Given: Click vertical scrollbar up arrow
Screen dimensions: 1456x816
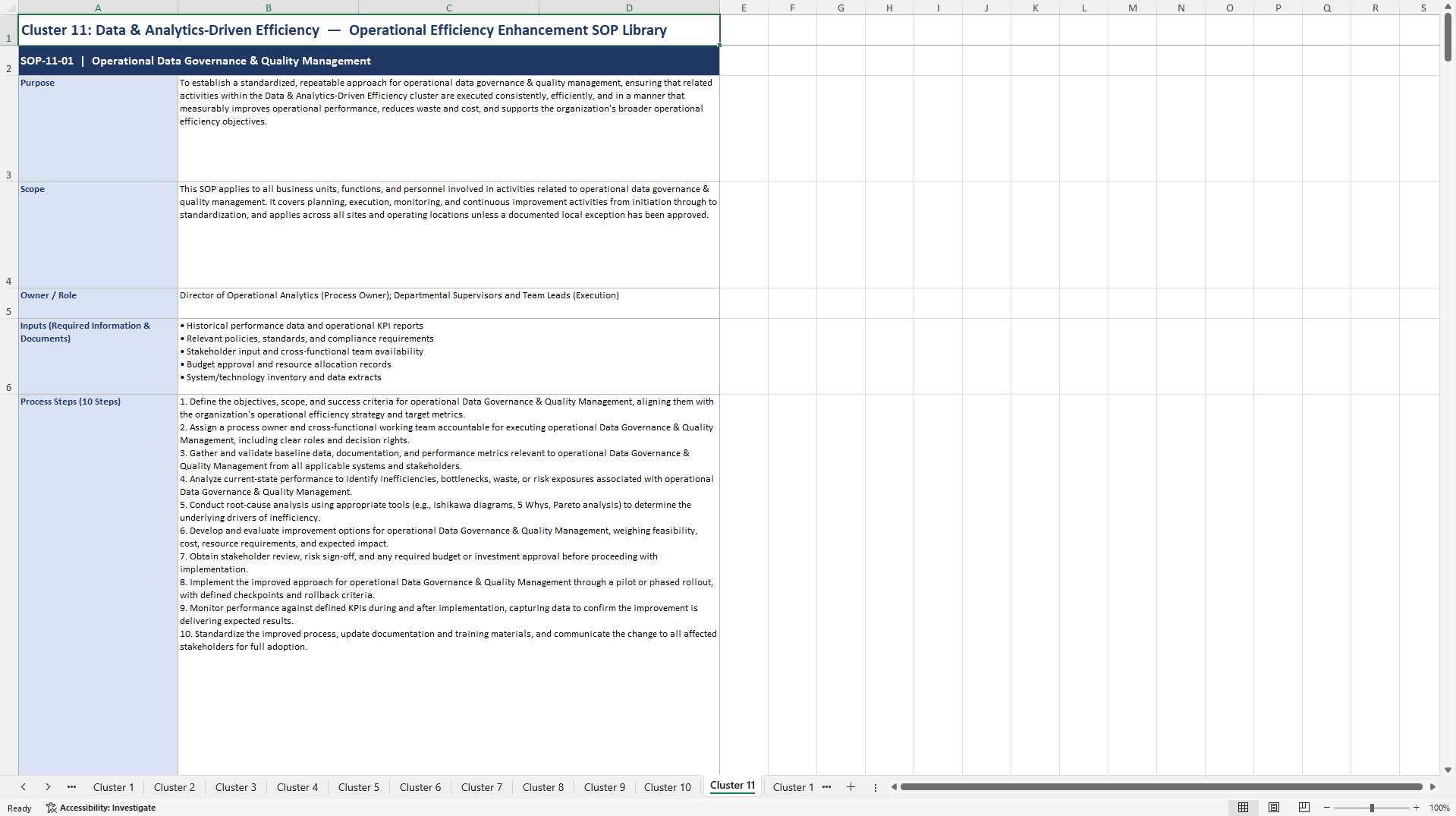Looking at the screenshot, I should point(1448,6).
